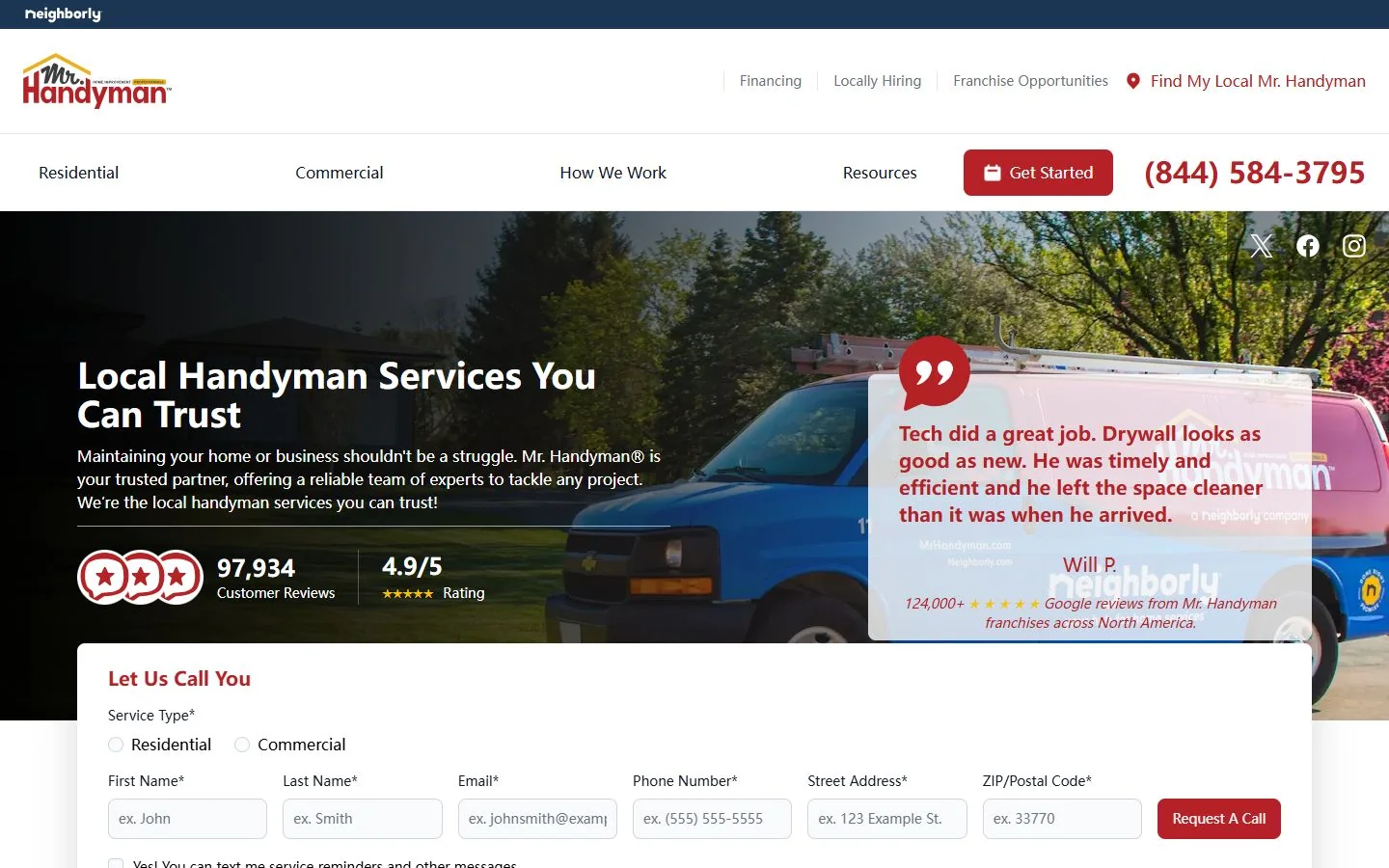Focus the Email input field

pos(537,819)
